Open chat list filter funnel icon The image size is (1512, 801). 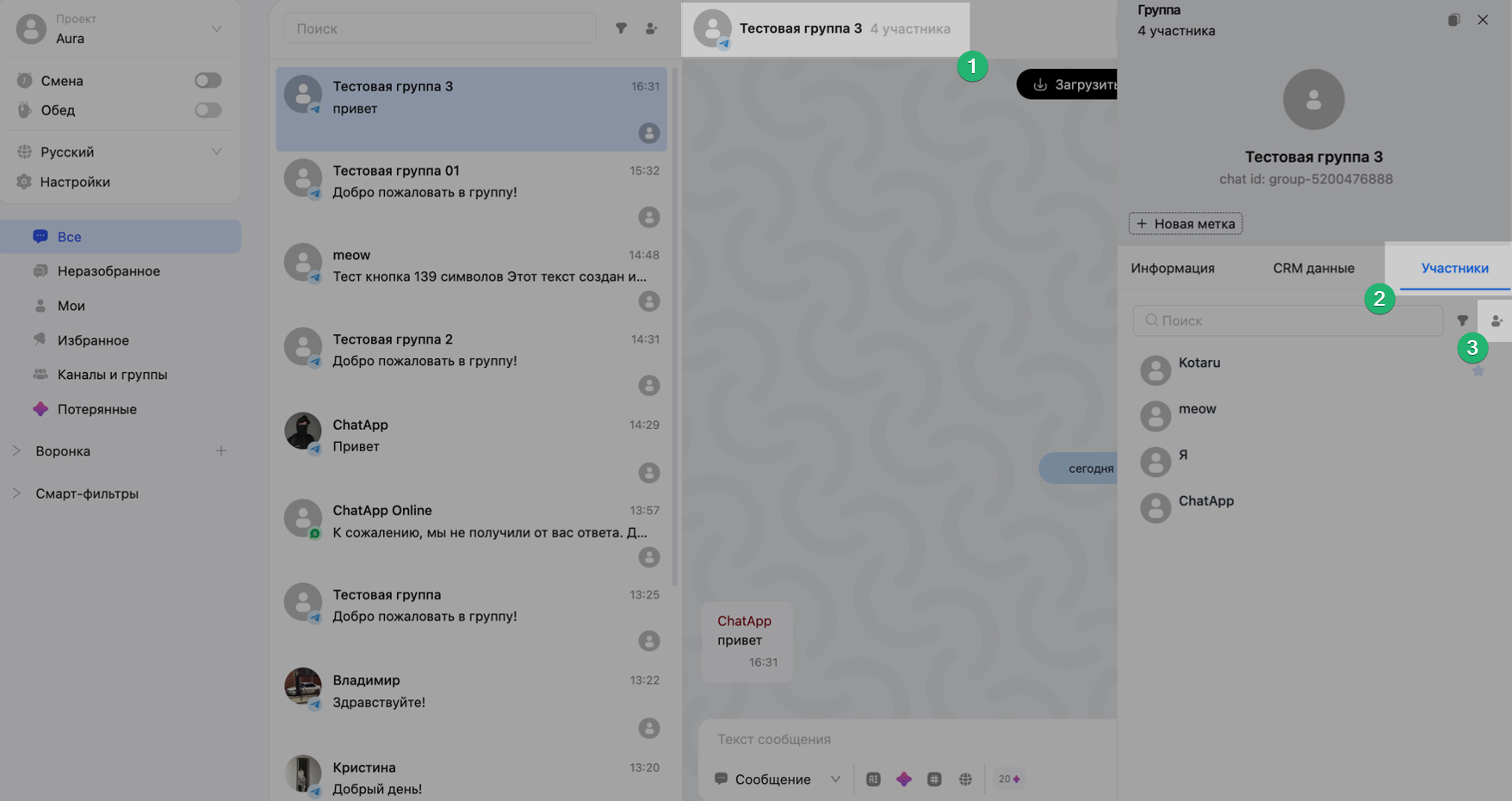pyautogui.click(x=621, y=28)
